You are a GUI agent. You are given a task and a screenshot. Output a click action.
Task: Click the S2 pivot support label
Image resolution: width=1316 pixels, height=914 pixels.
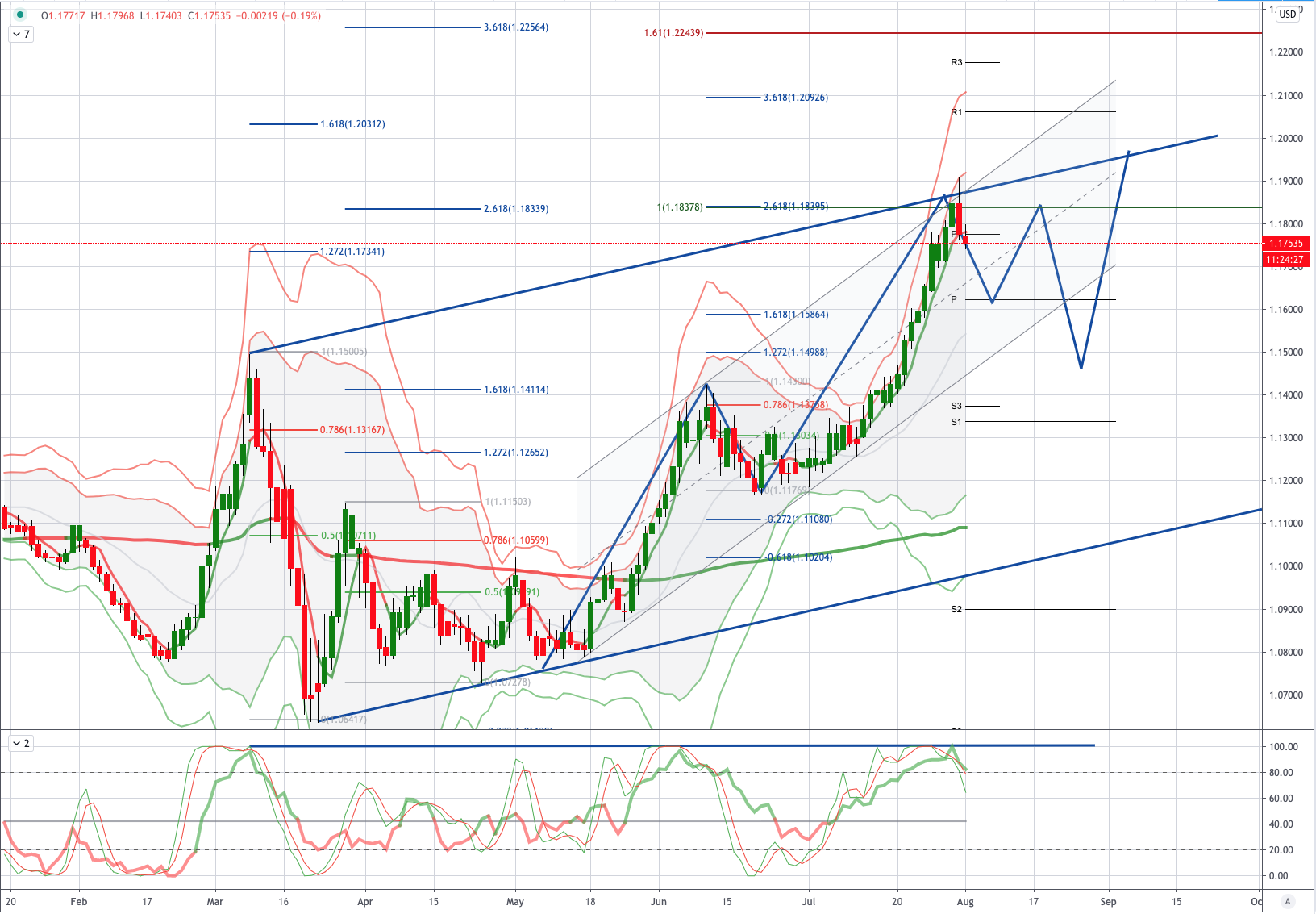tap(956, 609)
